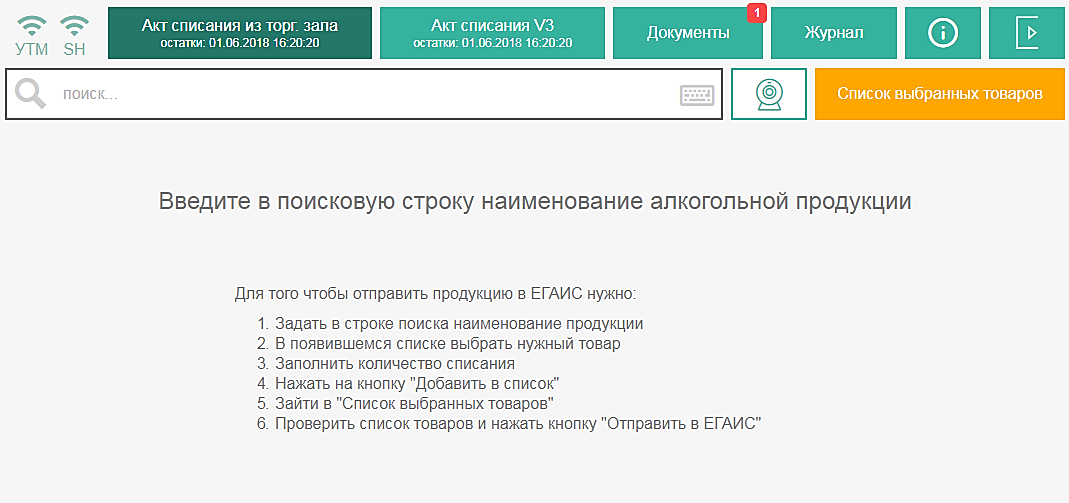Image resolution: width=1069 pixels, height=503 pixels.
Task: Open Список выбранных товаров
Action: point(940,94)
